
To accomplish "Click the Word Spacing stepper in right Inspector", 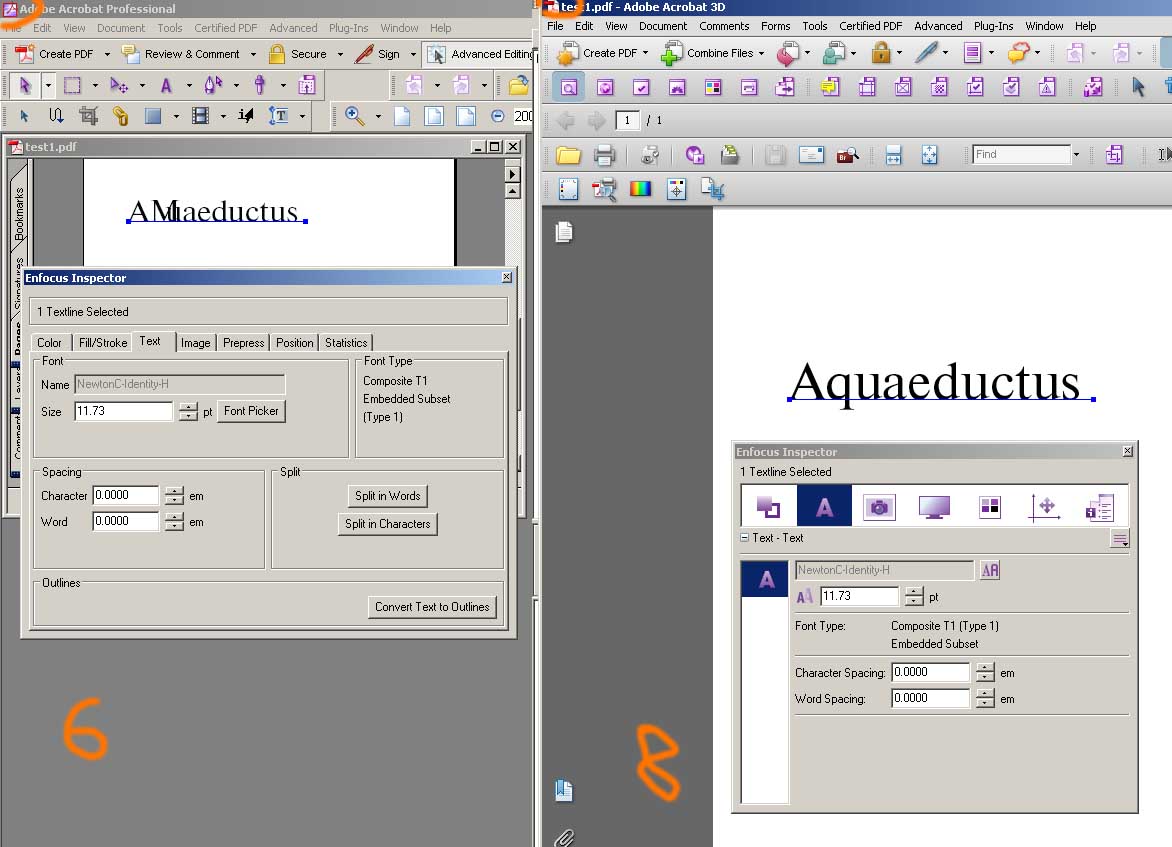I will [985, 698].
